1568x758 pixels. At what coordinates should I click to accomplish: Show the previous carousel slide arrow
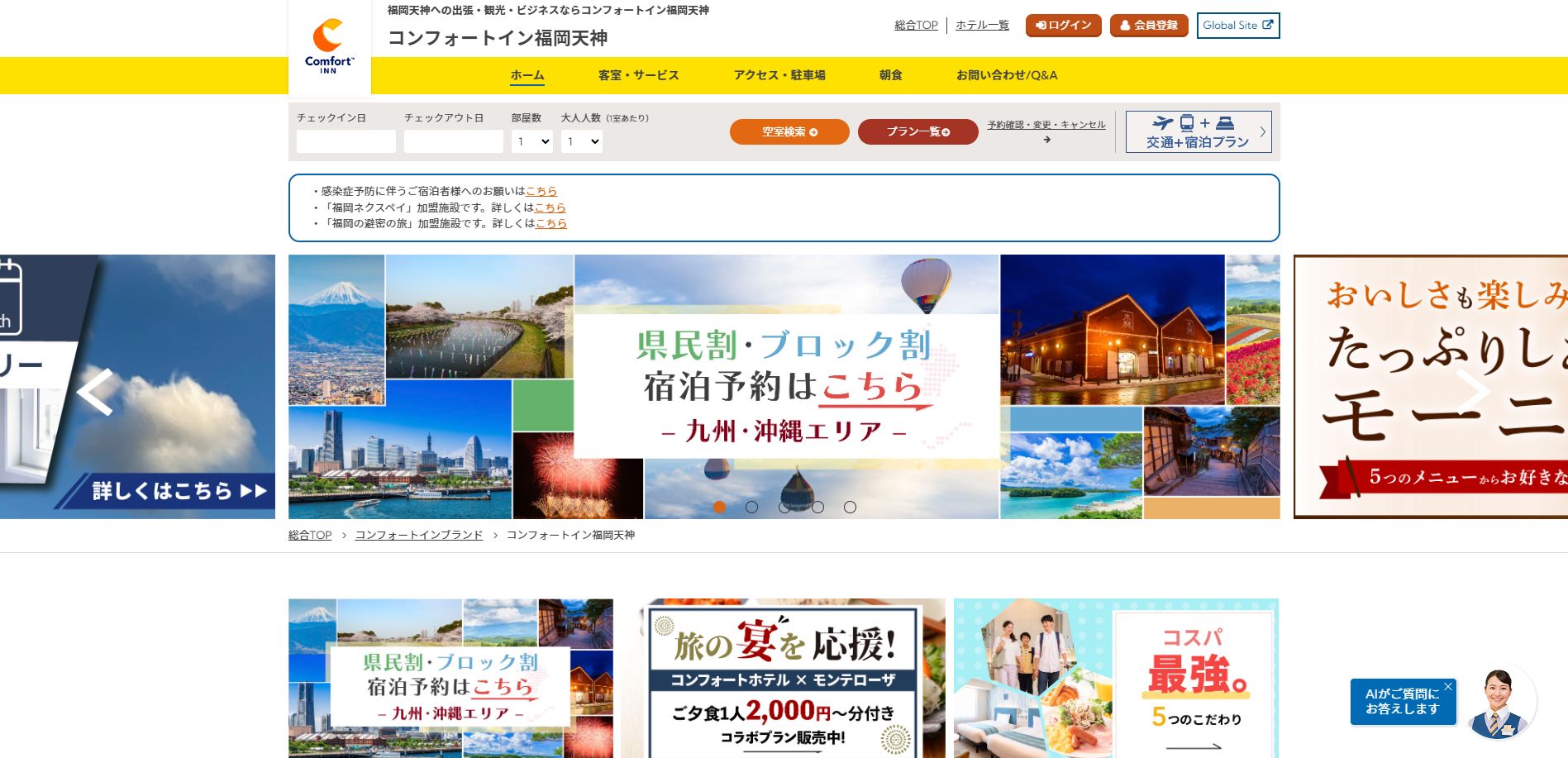(x=95, y=392)
